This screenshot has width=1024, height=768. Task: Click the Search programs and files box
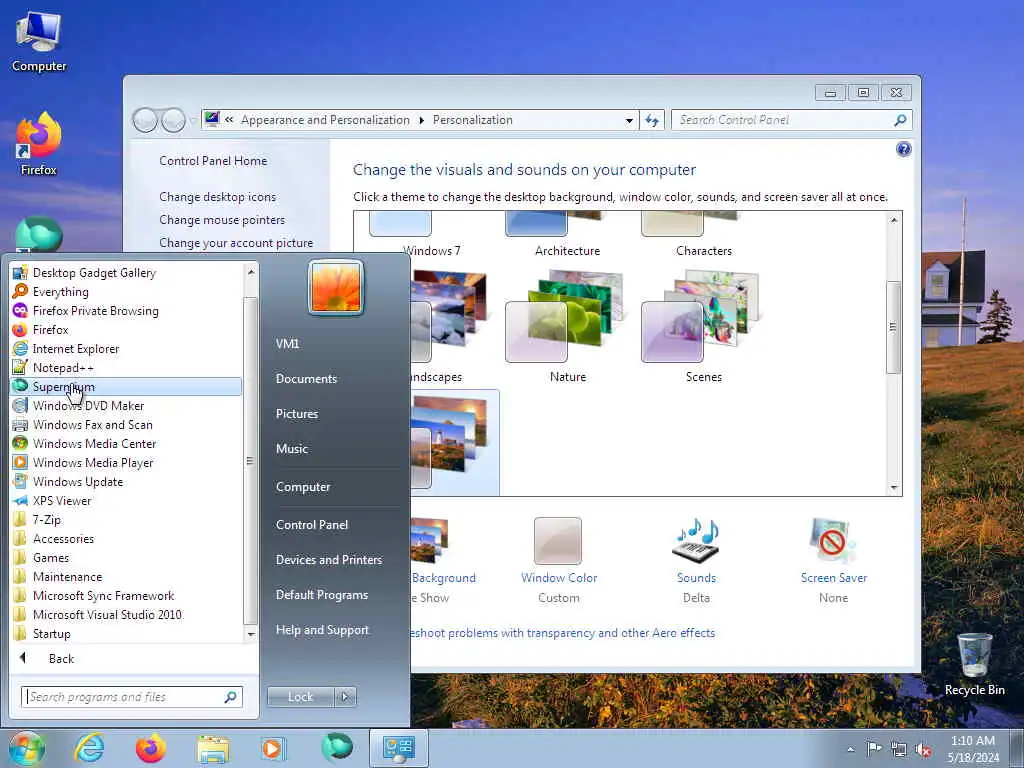pyautogui.click(x=131, y=697)
